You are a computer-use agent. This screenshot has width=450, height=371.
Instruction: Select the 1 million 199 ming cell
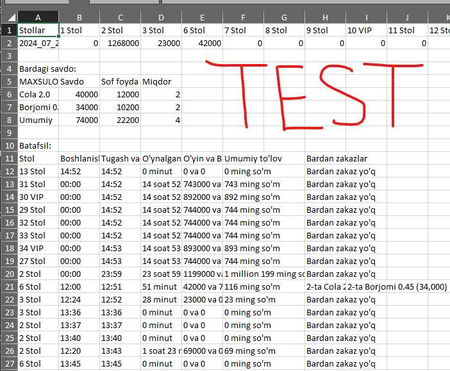264,274
